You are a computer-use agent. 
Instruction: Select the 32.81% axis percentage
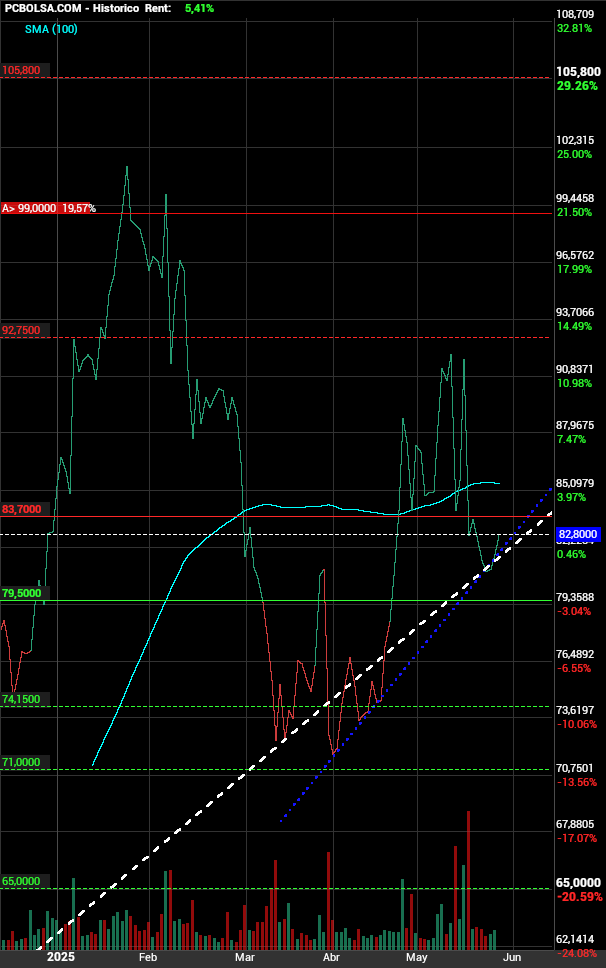pos(575,28)
